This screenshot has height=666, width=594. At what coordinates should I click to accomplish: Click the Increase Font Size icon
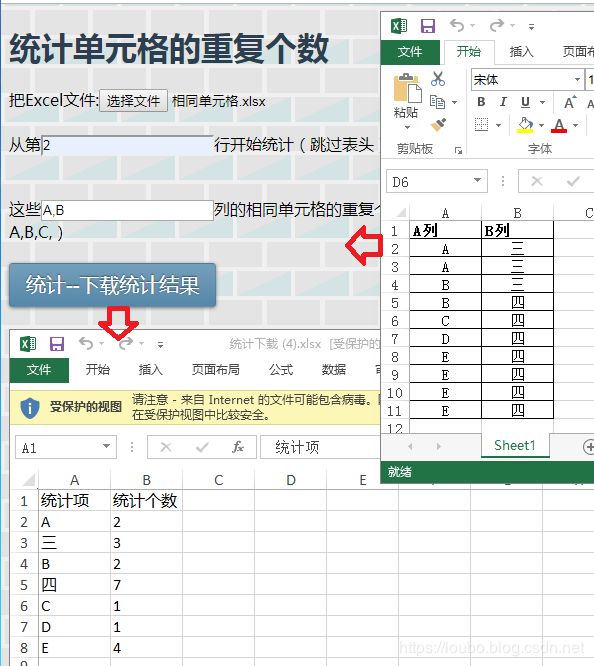tap(570, 102)
